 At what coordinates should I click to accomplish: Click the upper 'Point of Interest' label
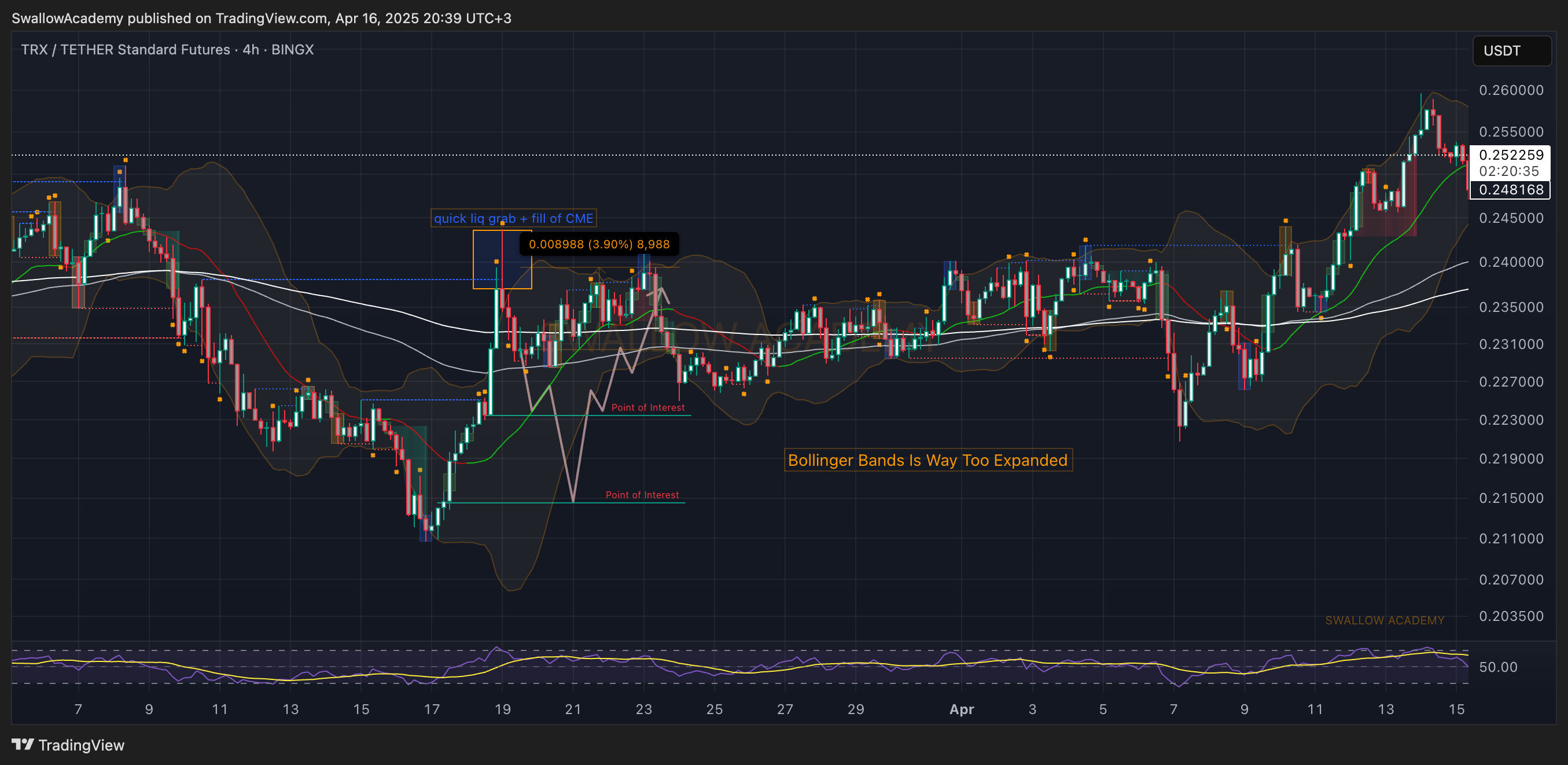pyautogui.click(x=647, y=408)
